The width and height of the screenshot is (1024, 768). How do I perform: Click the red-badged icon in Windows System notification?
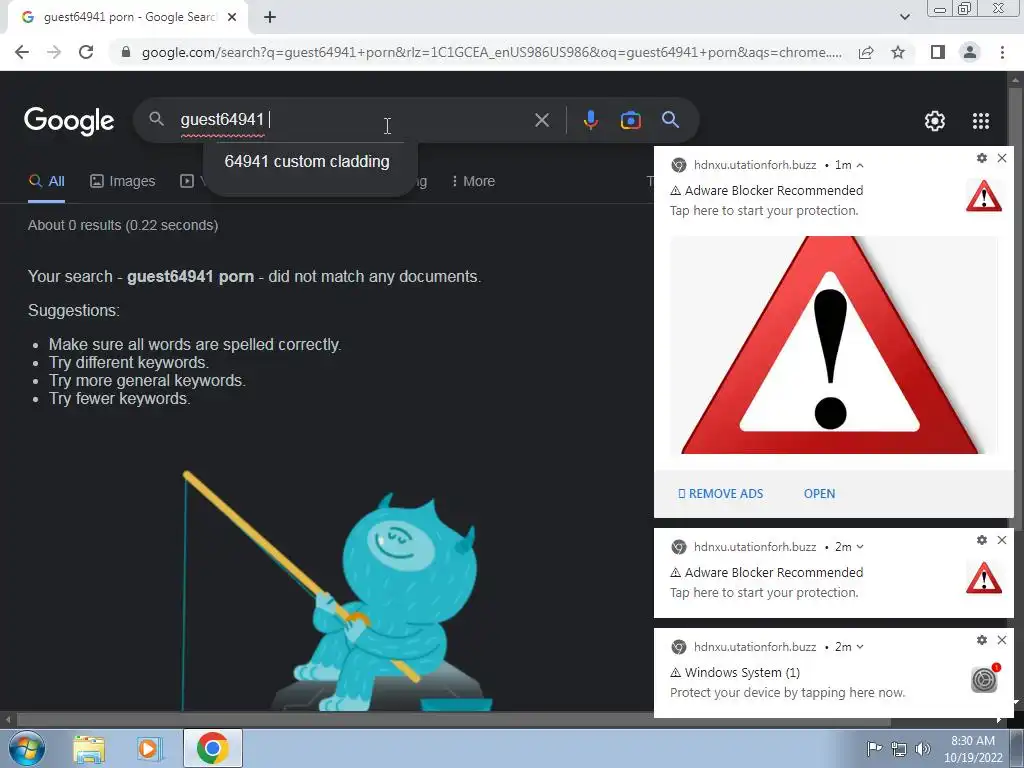[985, 679]
